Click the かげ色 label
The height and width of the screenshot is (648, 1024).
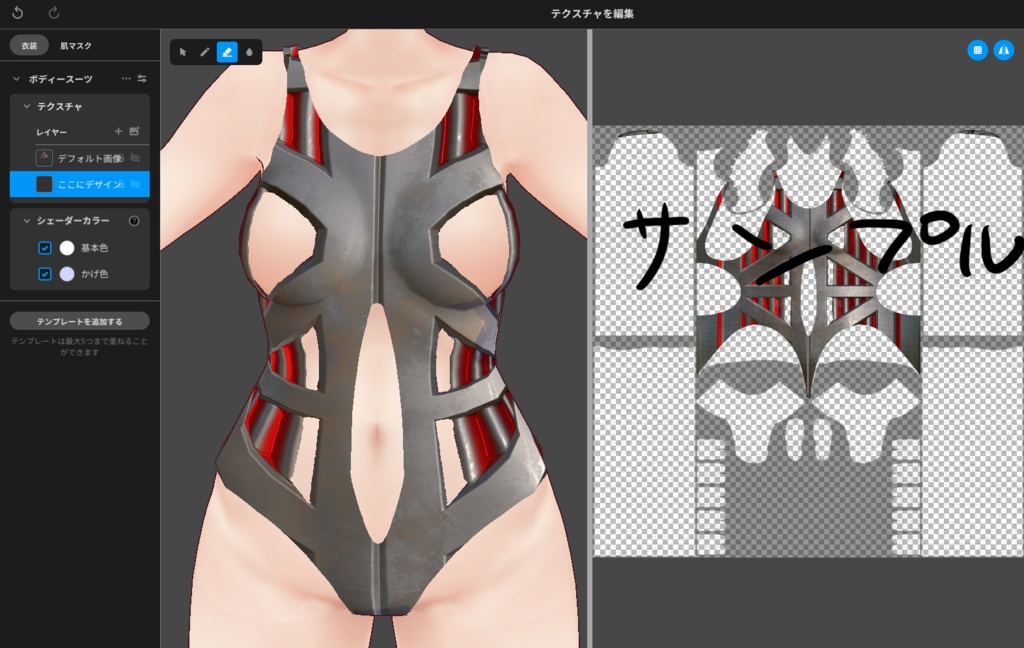pyautogui.click(x=94, y=274)
